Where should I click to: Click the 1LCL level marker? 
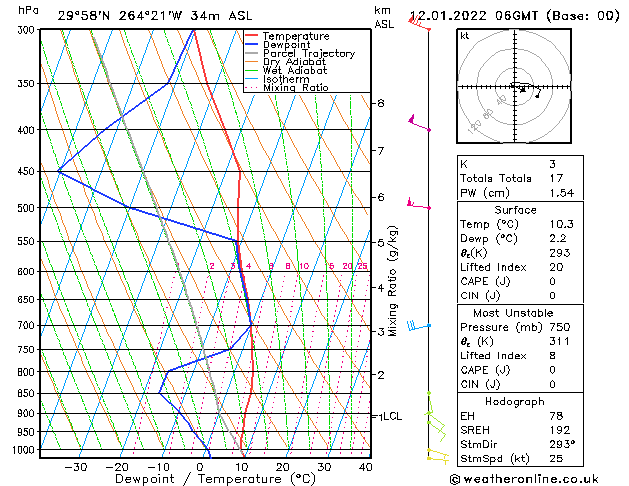390,417
